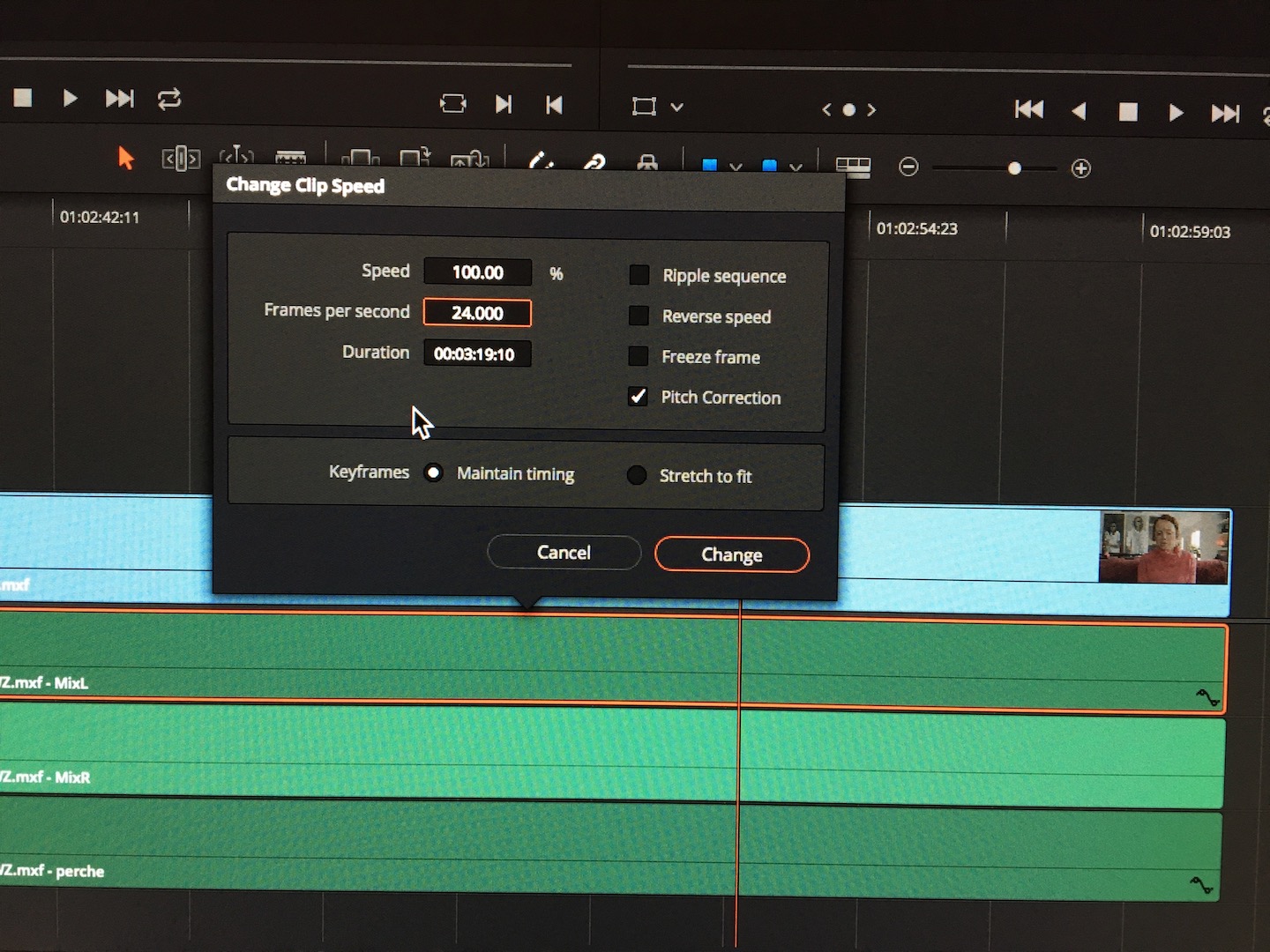
Task: Click the insert clip icon
Action: [360, 159]
